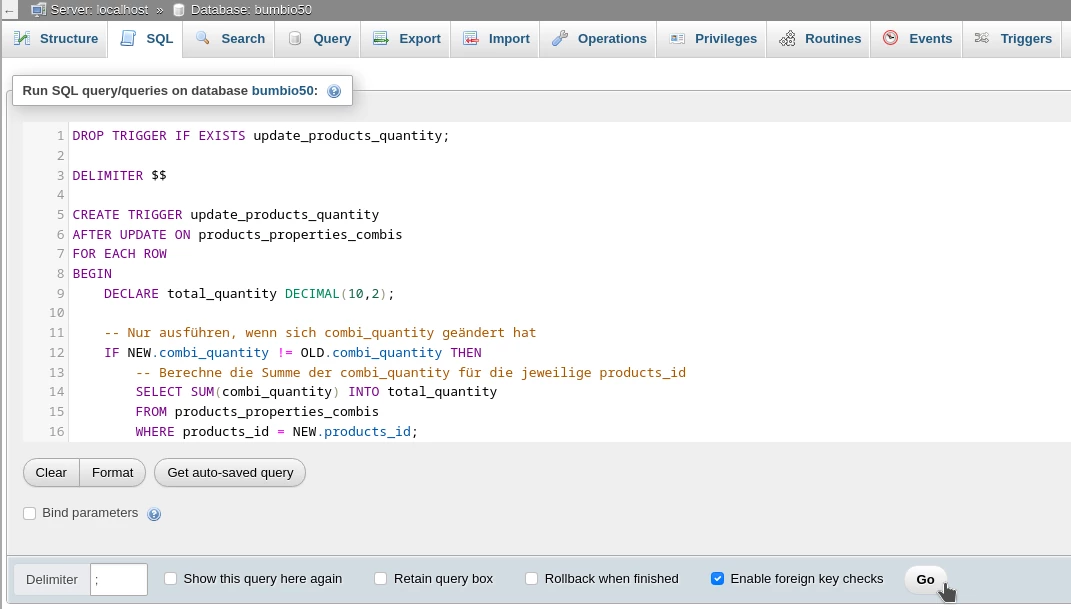Screen dimensions: 1071x609
Task: Enable Bind parameters checkbox
Action: [29, 513]
